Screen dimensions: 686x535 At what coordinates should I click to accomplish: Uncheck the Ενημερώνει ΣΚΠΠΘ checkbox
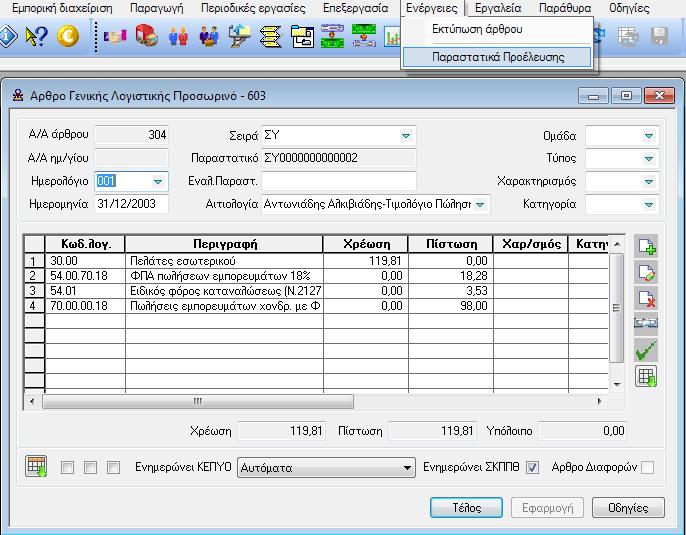[532, 468]
